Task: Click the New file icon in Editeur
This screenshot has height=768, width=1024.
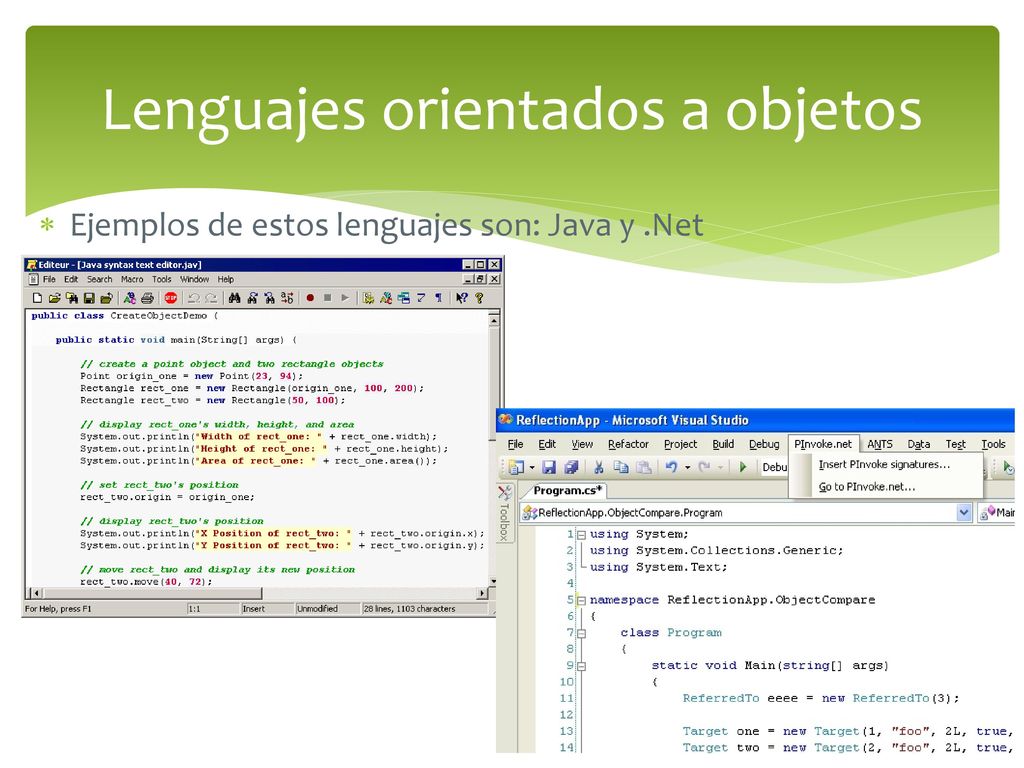Action: (x=37, y=298)
